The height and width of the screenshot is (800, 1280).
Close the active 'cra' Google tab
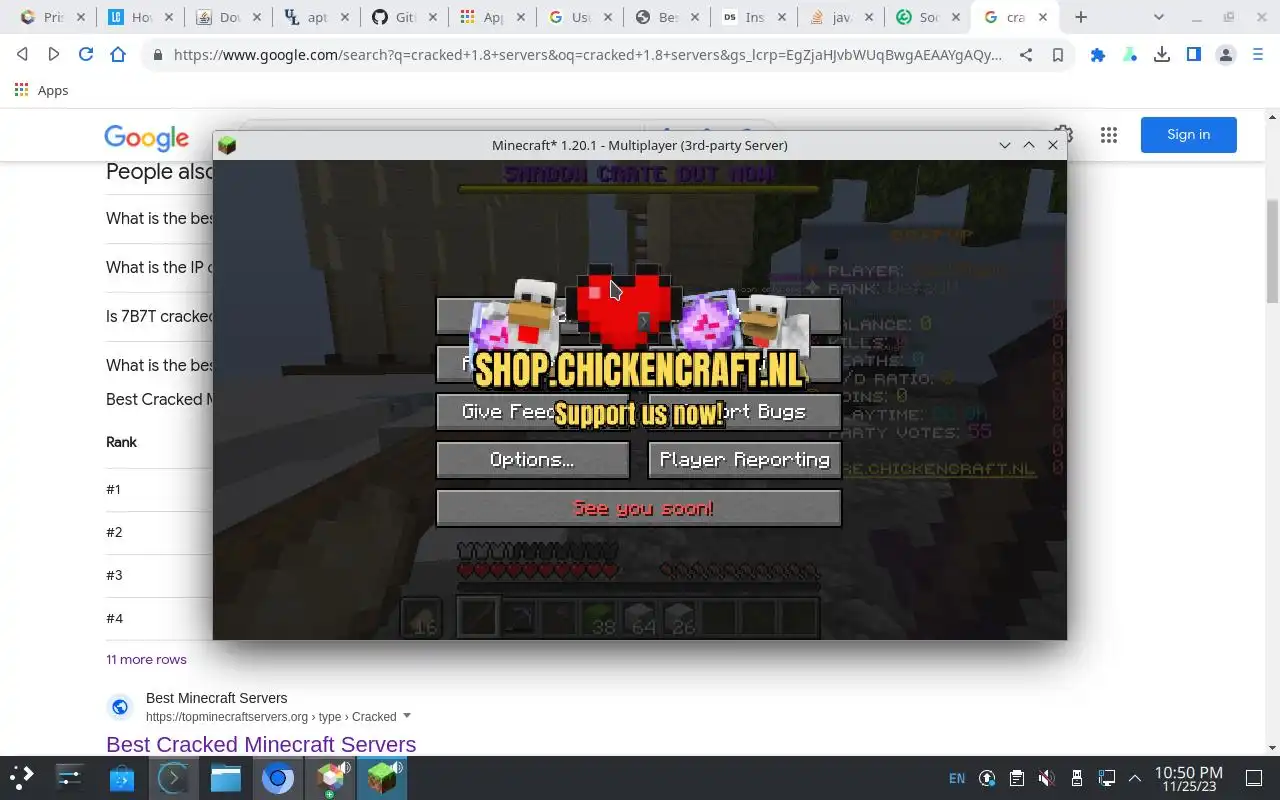pyautogui.click(x=1044, y=17)
